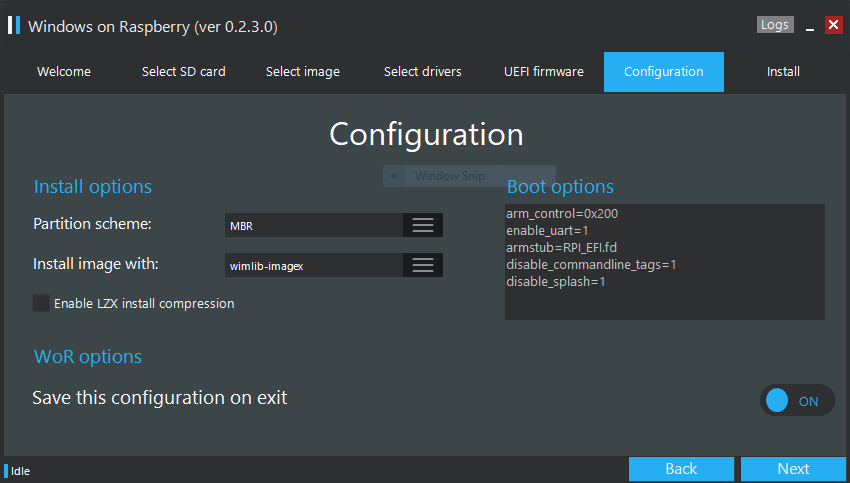
Task: Switch to the Select drivers tab
Action: (x=423, y=72)
